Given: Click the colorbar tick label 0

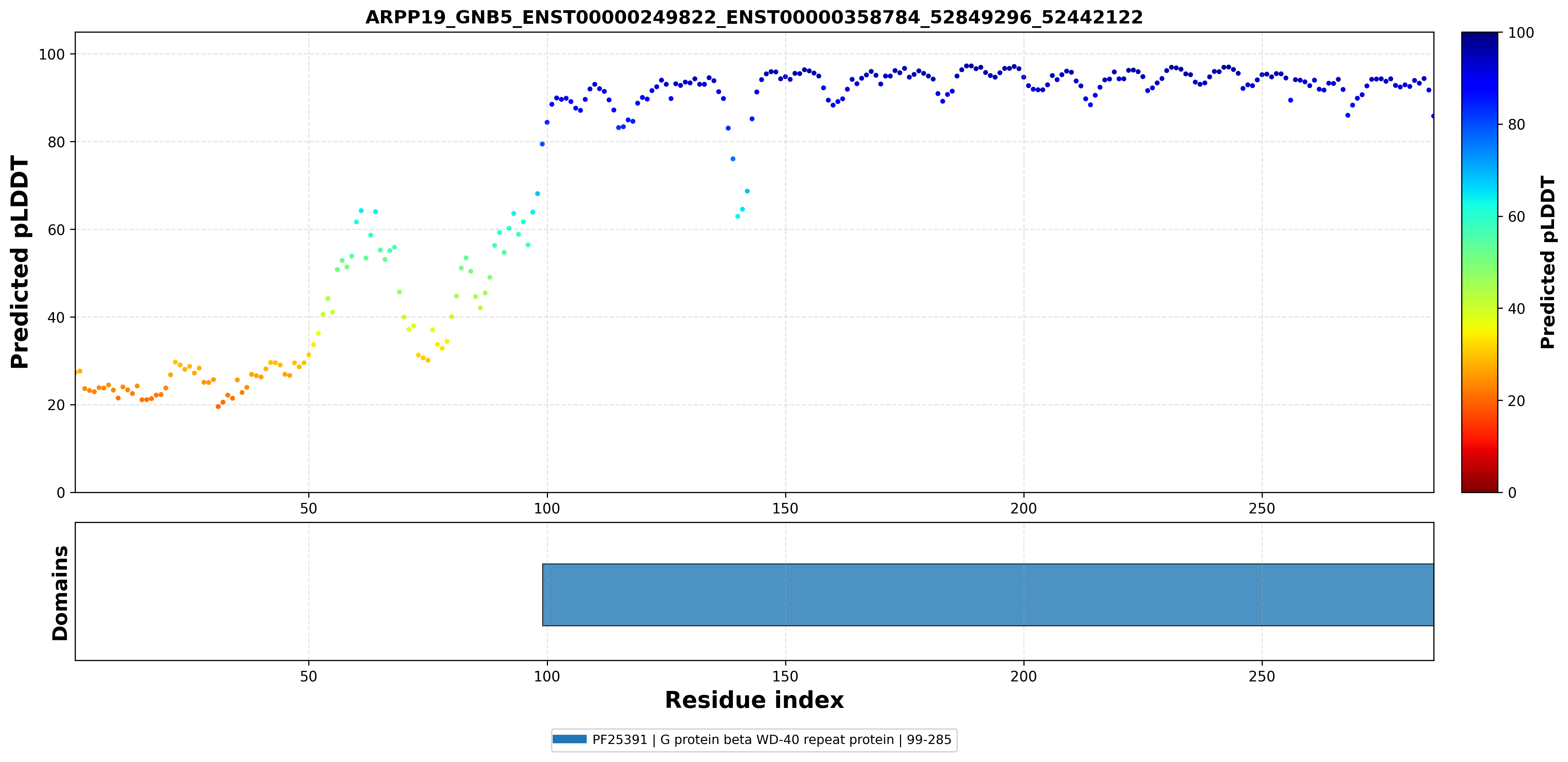Looking at the screenshot, I should tap(1512, 493).
